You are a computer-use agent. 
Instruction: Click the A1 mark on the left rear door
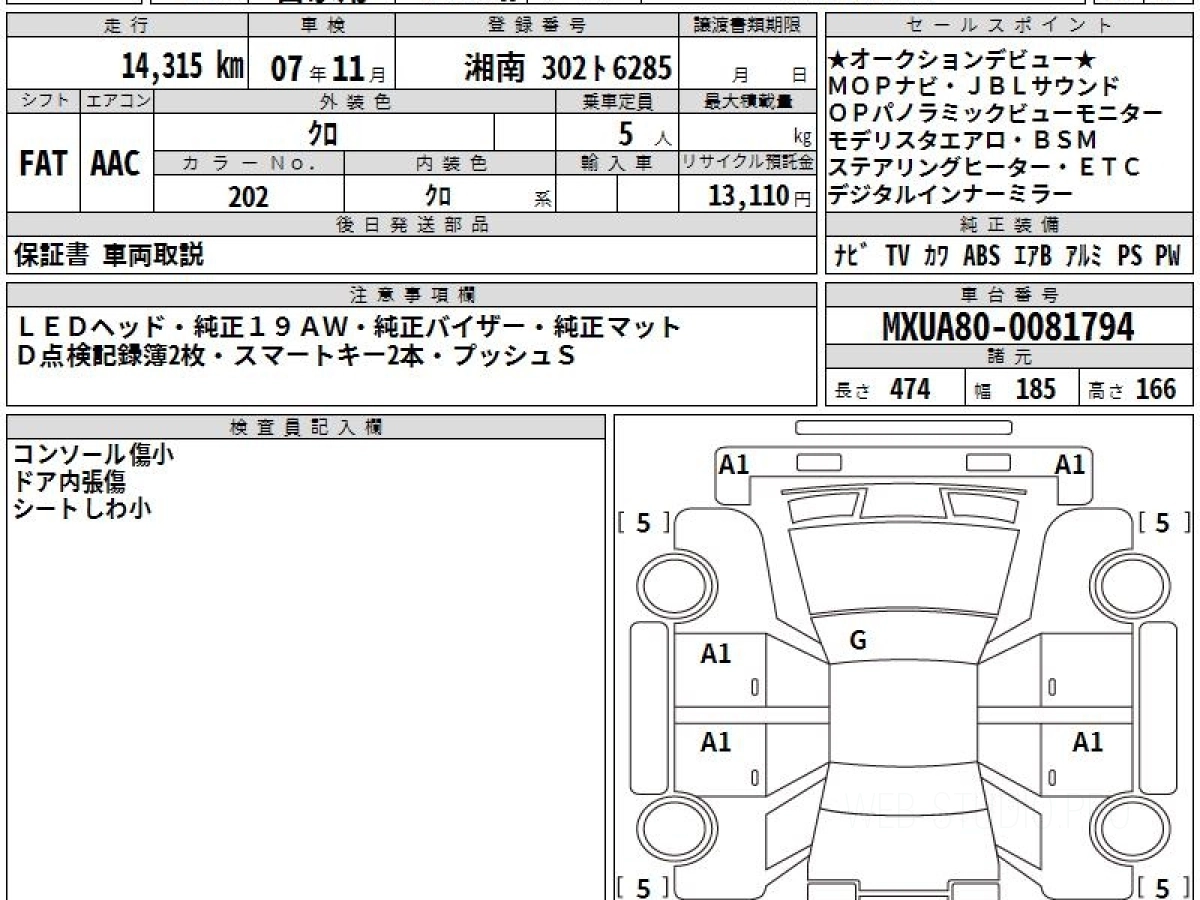(716, 742)
